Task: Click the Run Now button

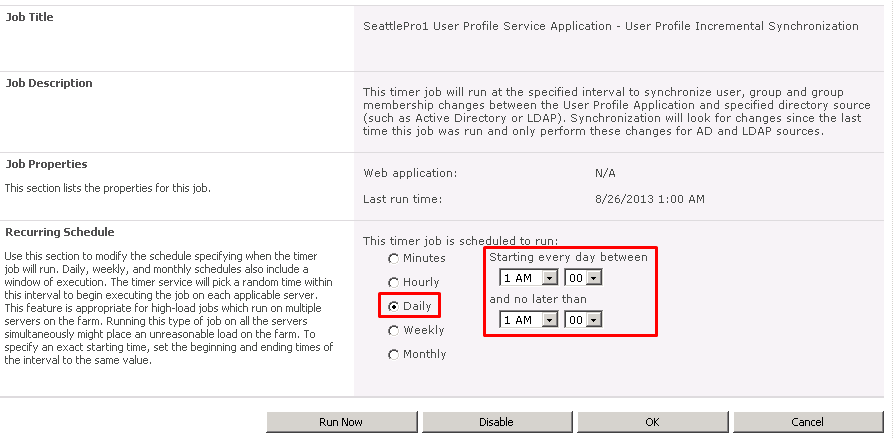Action: (x=342, y=422)
